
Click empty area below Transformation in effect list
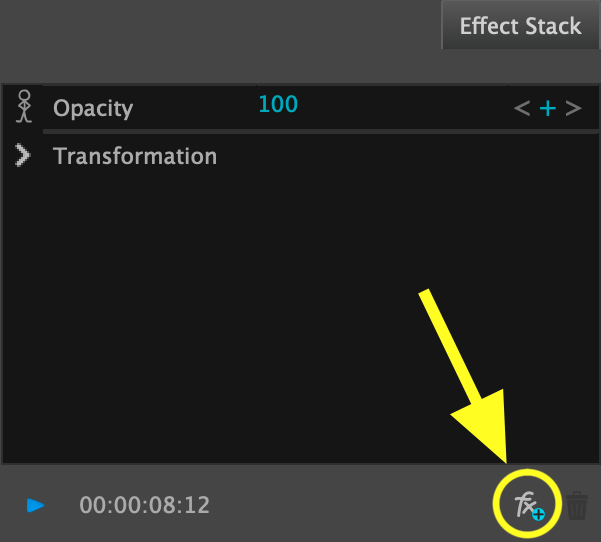click(250, 300)
